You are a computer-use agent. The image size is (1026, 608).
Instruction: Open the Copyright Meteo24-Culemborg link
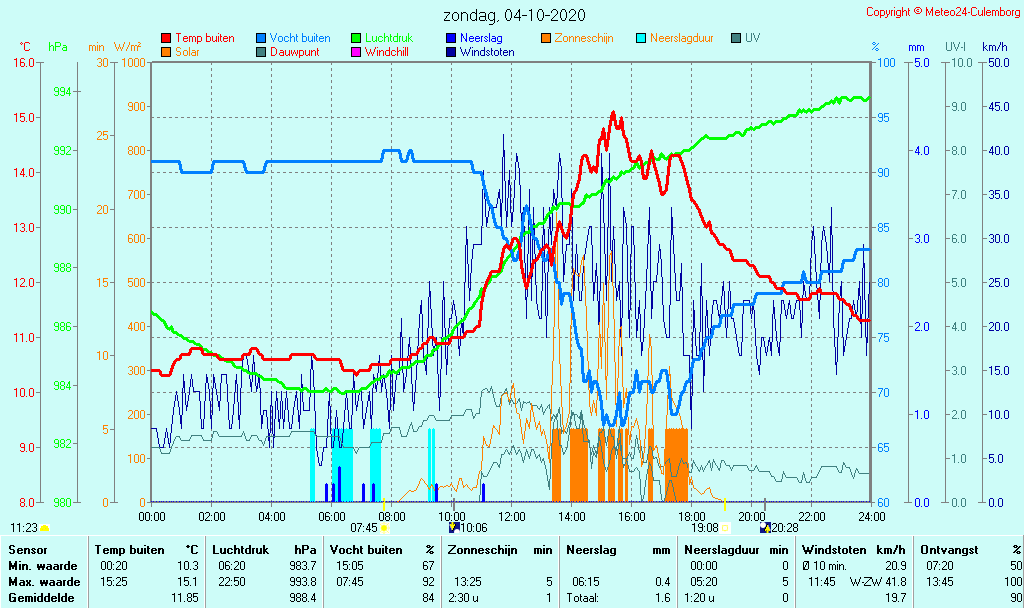(942, 12)
